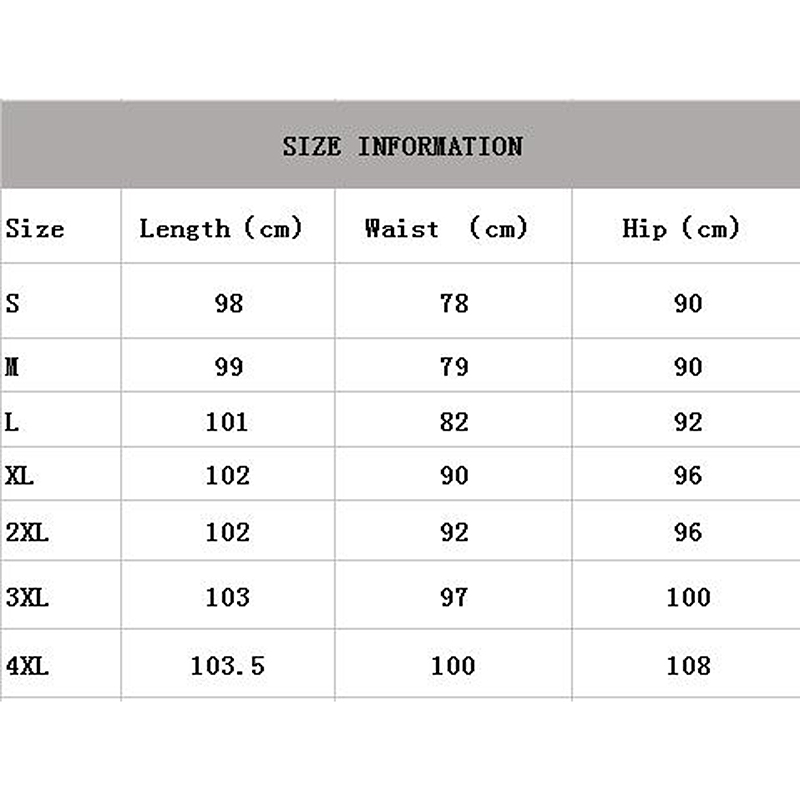Screen dimensions: 800x800
Task: Click the Waist (cm) column header
Action: [446, 229]
